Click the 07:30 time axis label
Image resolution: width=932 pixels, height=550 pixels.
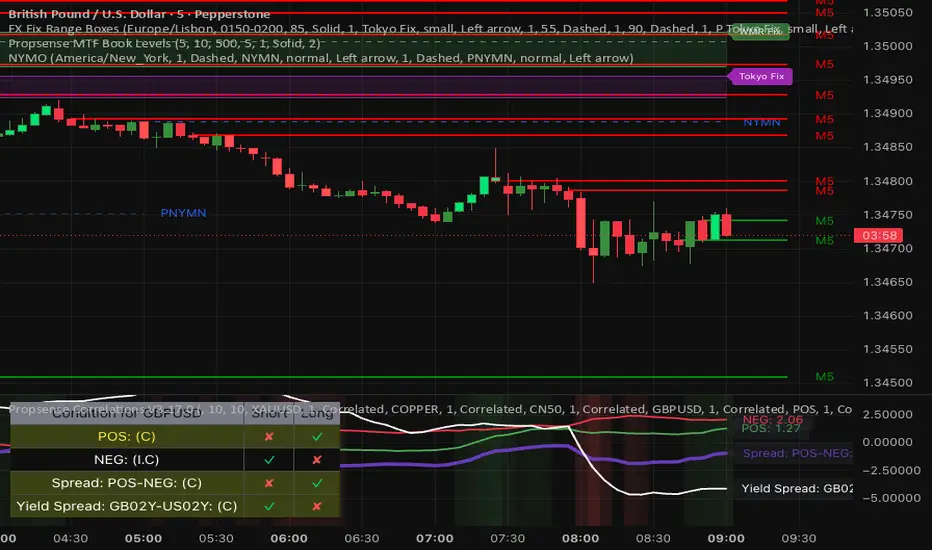click(x=508, y=539)
